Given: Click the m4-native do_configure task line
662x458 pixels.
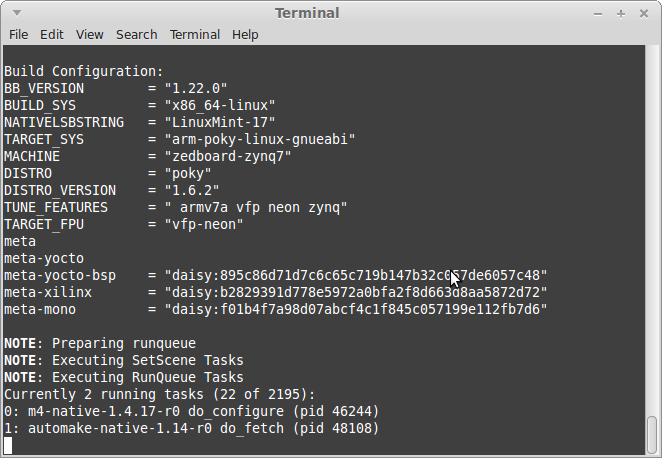Looking at the screenshot, I should click(x=192, y=412).
